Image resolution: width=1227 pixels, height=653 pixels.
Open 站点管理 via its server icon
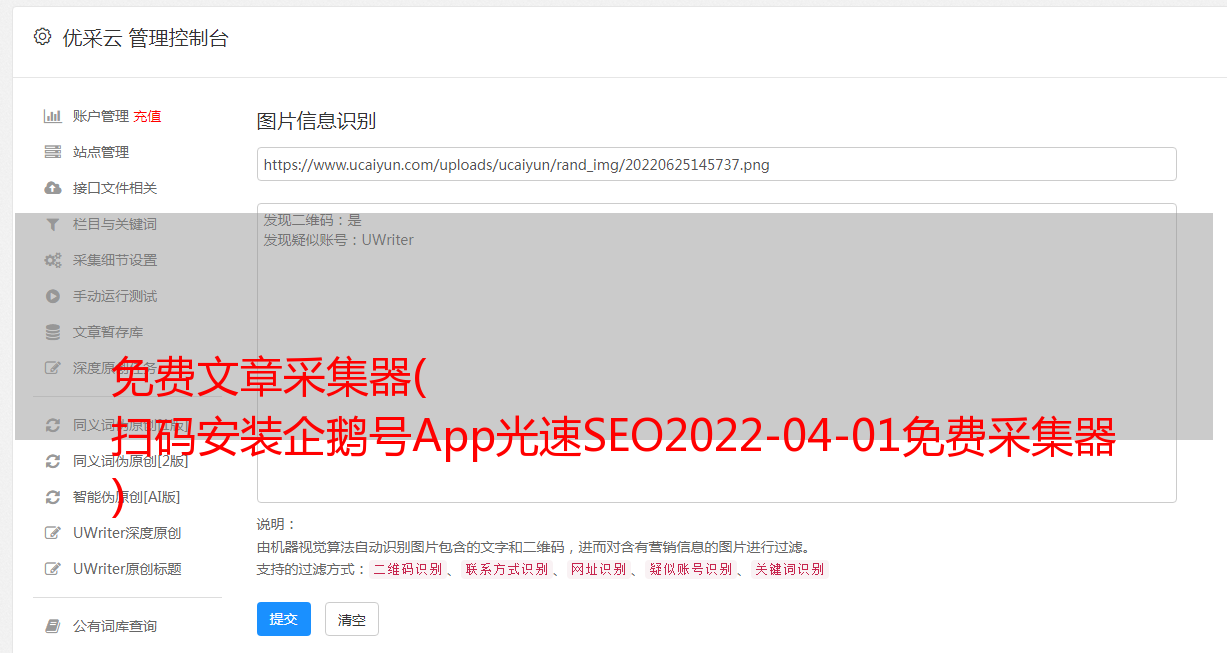[53, 152]
